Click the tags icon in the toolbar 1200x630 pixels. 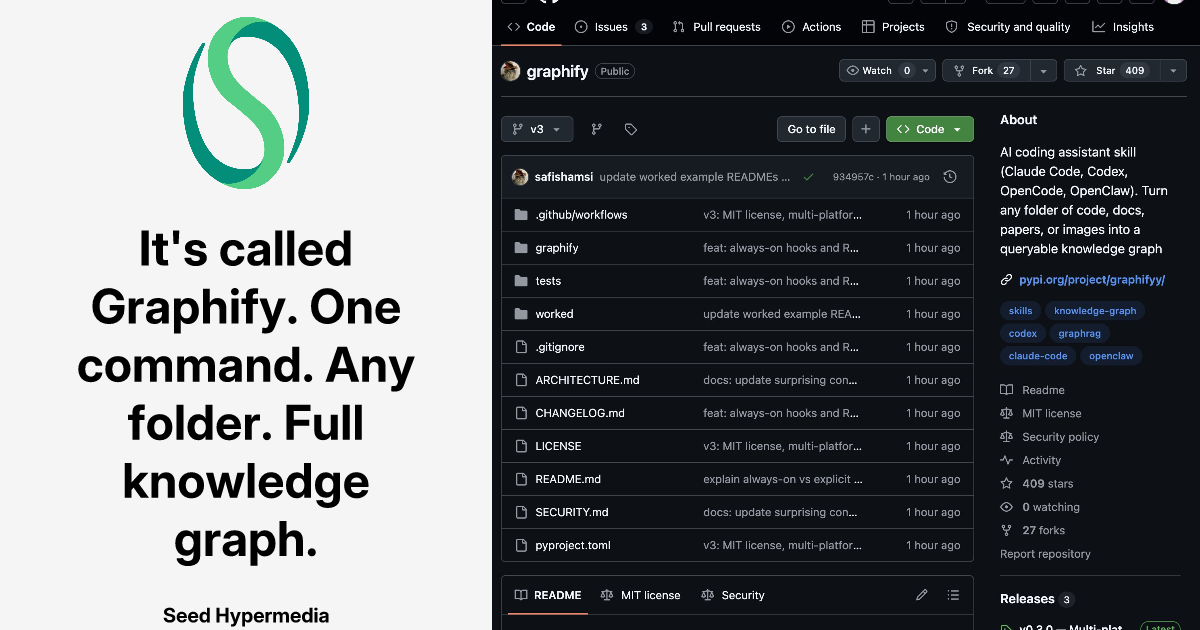(631, 129)
